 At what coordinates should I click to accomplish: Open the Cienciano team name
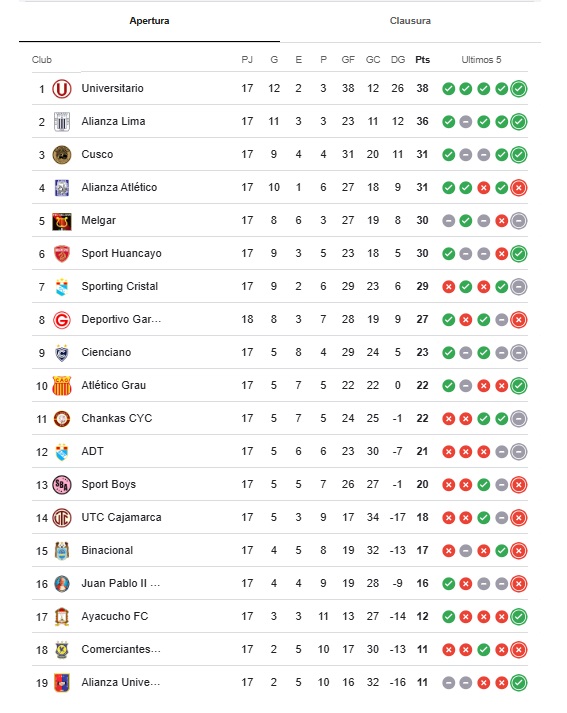[x=106, y=352]
